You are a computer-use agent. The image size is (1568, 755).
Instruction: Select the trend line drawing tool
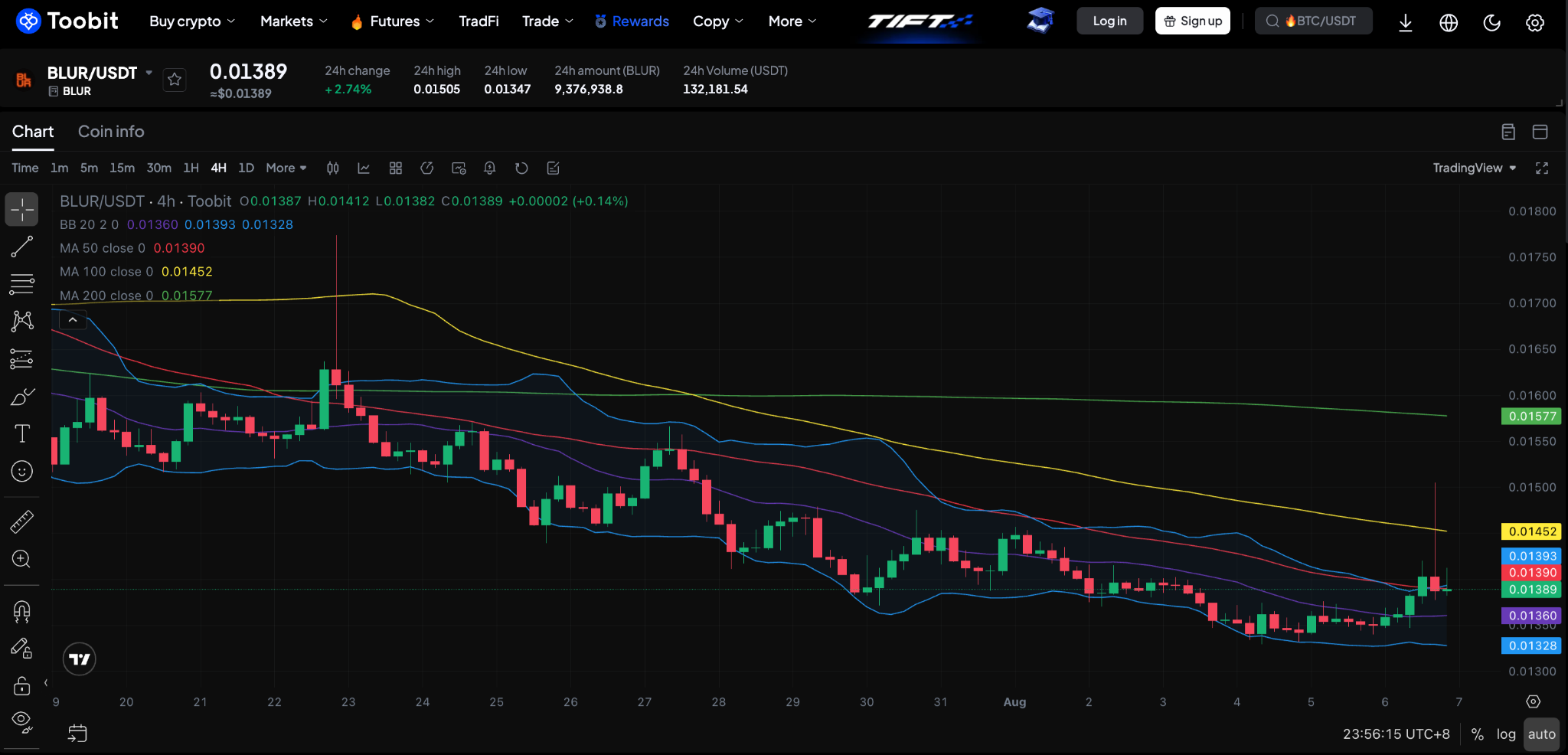(21, 247)
